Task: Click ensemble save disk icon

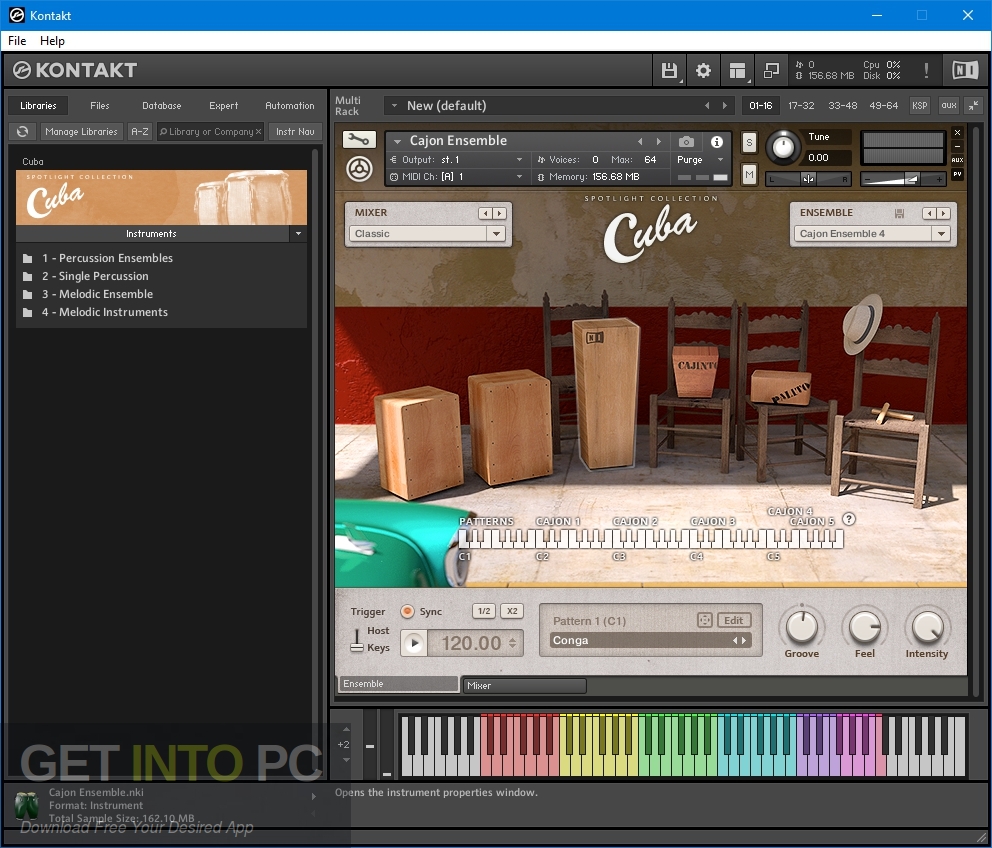Action: pyautogui.click(x=899, y=213)
